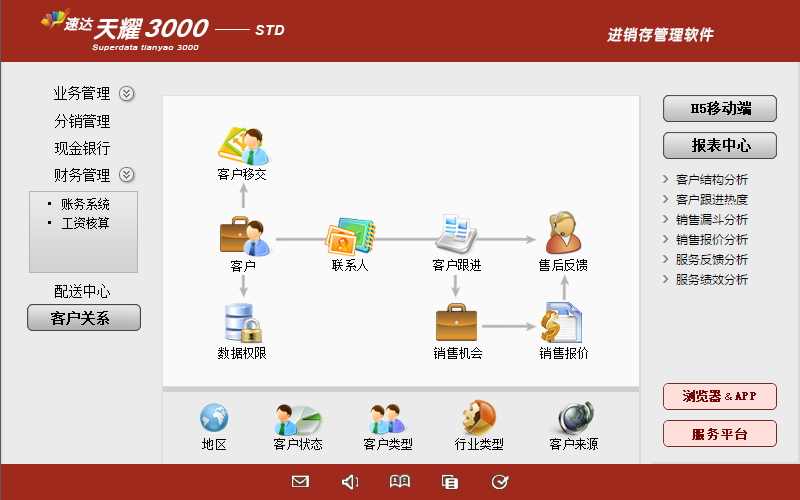This screenshot has height=500, width=800.
Task: Open the 销售机会 briefcase icon
Action: pyautogui.click(x=457, y=324)
